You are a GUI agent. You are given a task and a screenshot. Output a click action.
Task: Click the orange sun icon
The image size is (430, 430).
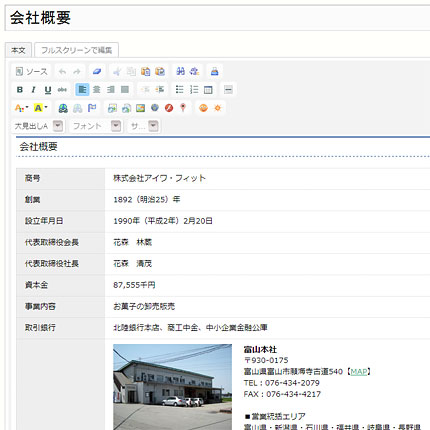218,108
